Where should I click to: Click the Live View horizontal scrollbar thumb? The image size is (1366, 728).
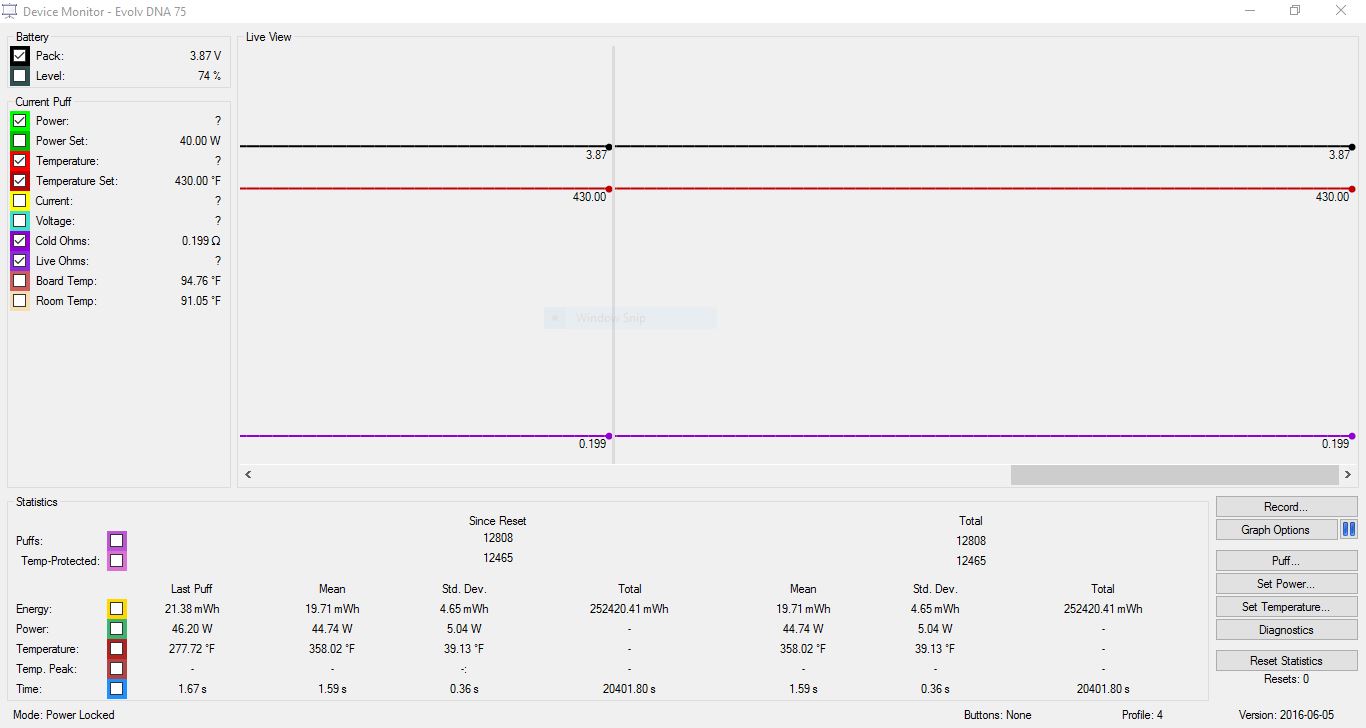[1173, 474]
